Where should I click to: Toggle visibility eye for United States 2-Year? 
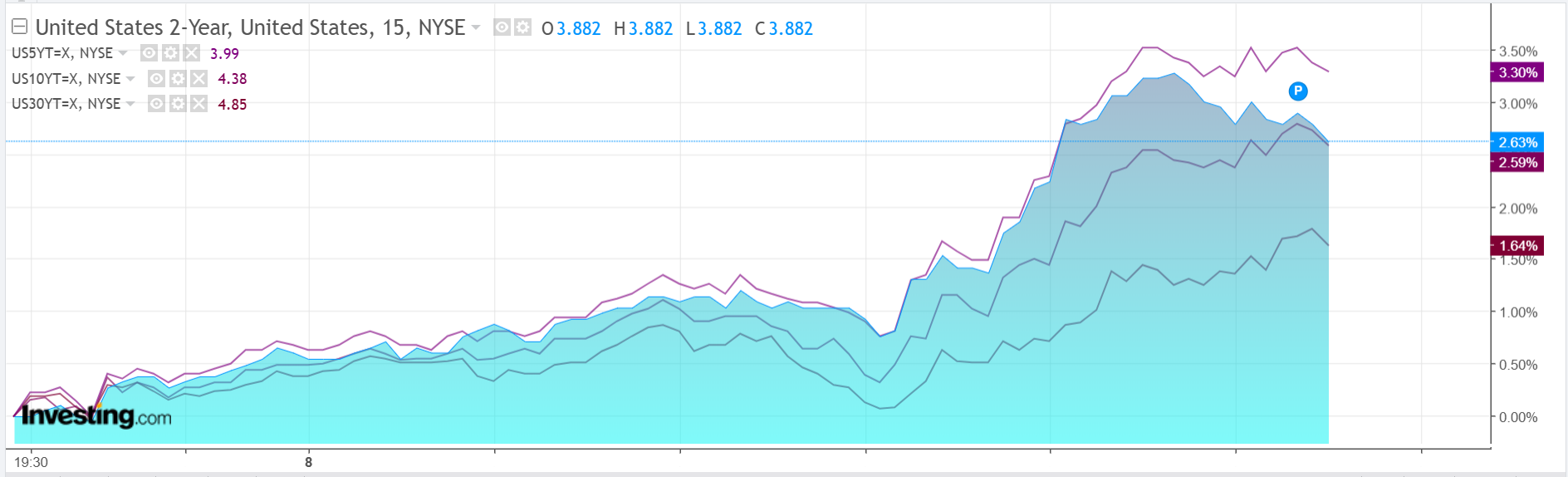coord(502,28)
